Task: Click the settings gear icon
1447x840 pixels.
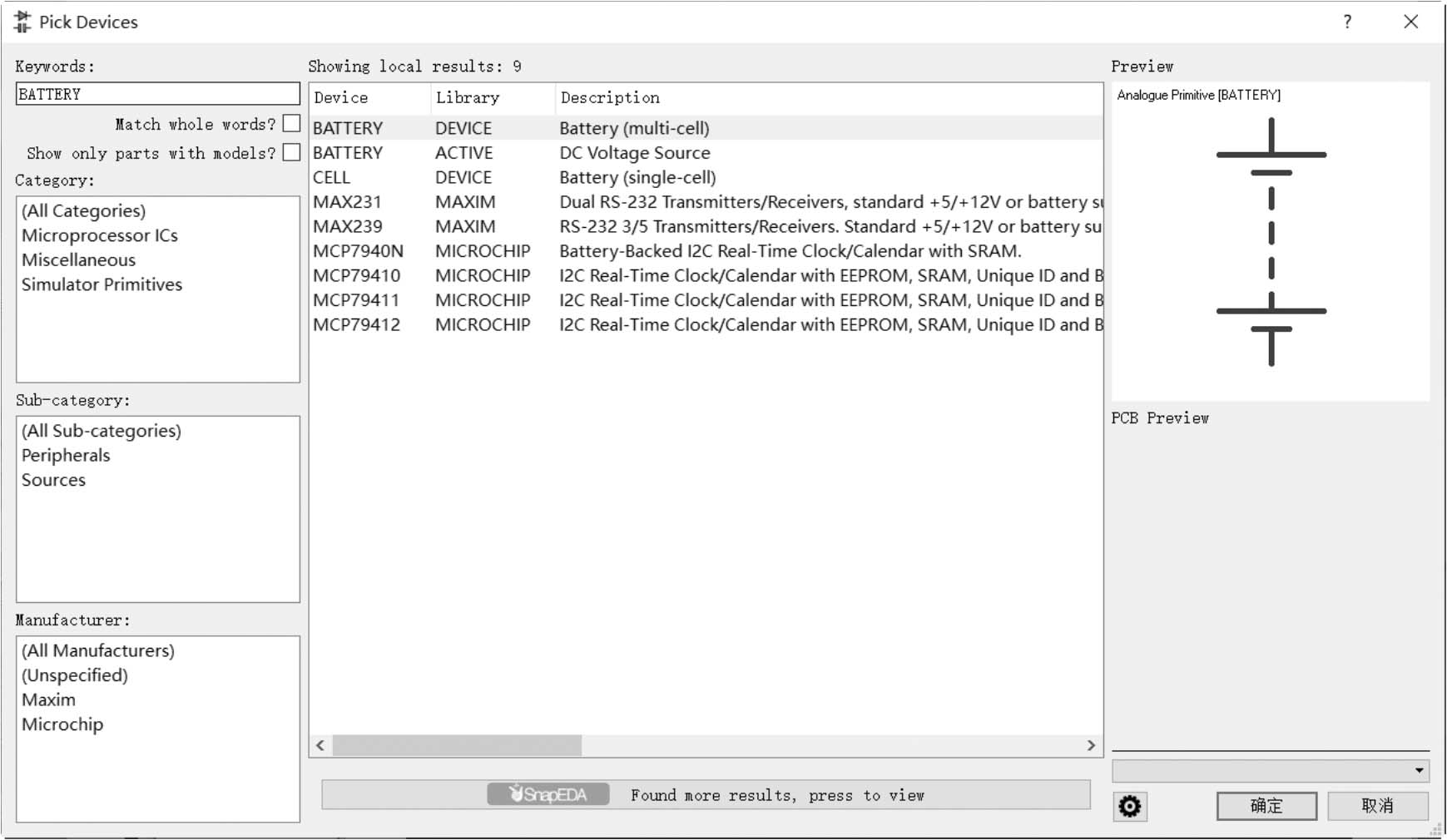Action: [1129, 806]
